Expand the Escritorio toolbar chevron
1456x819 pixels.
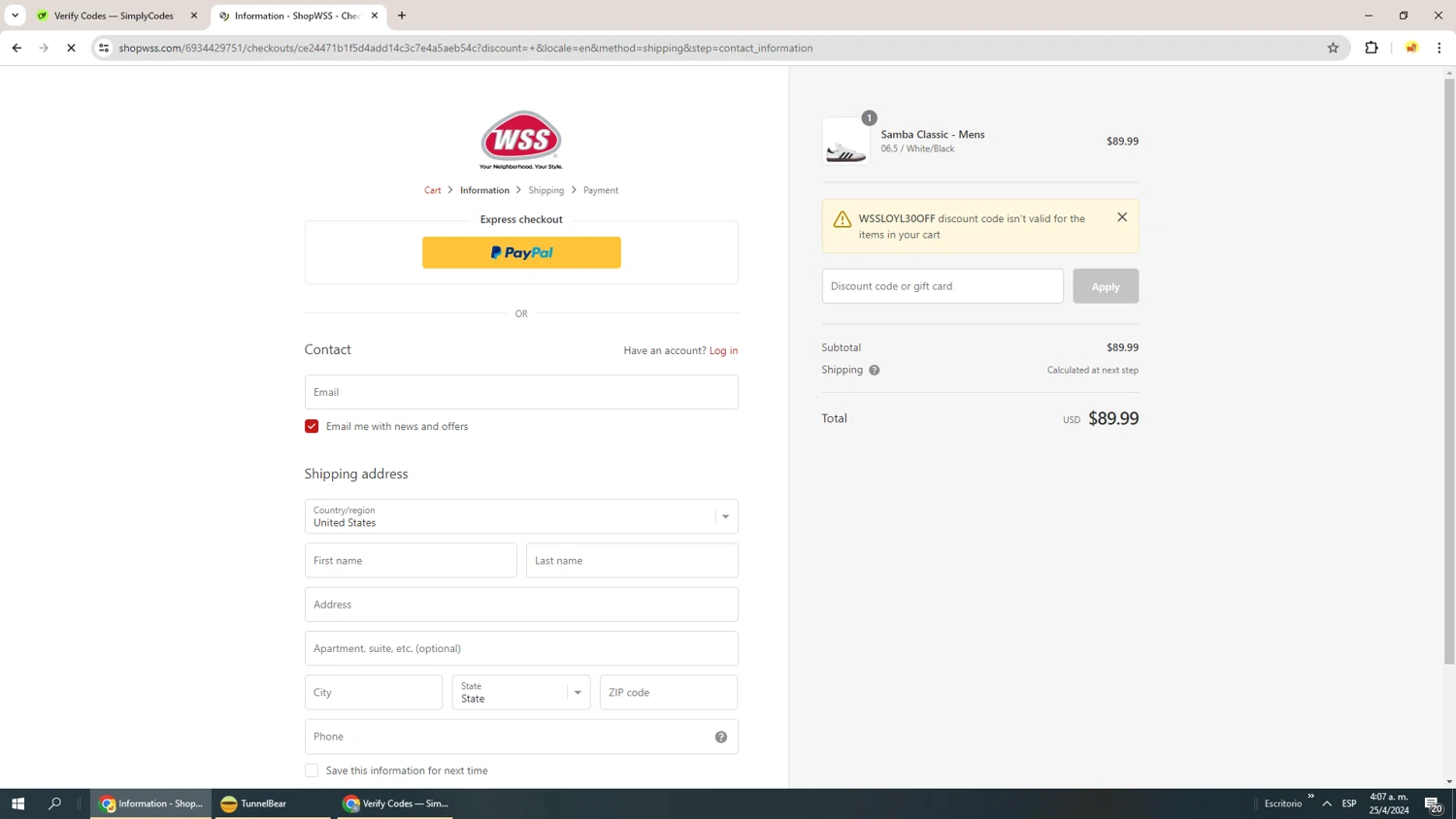[1310, 797]
